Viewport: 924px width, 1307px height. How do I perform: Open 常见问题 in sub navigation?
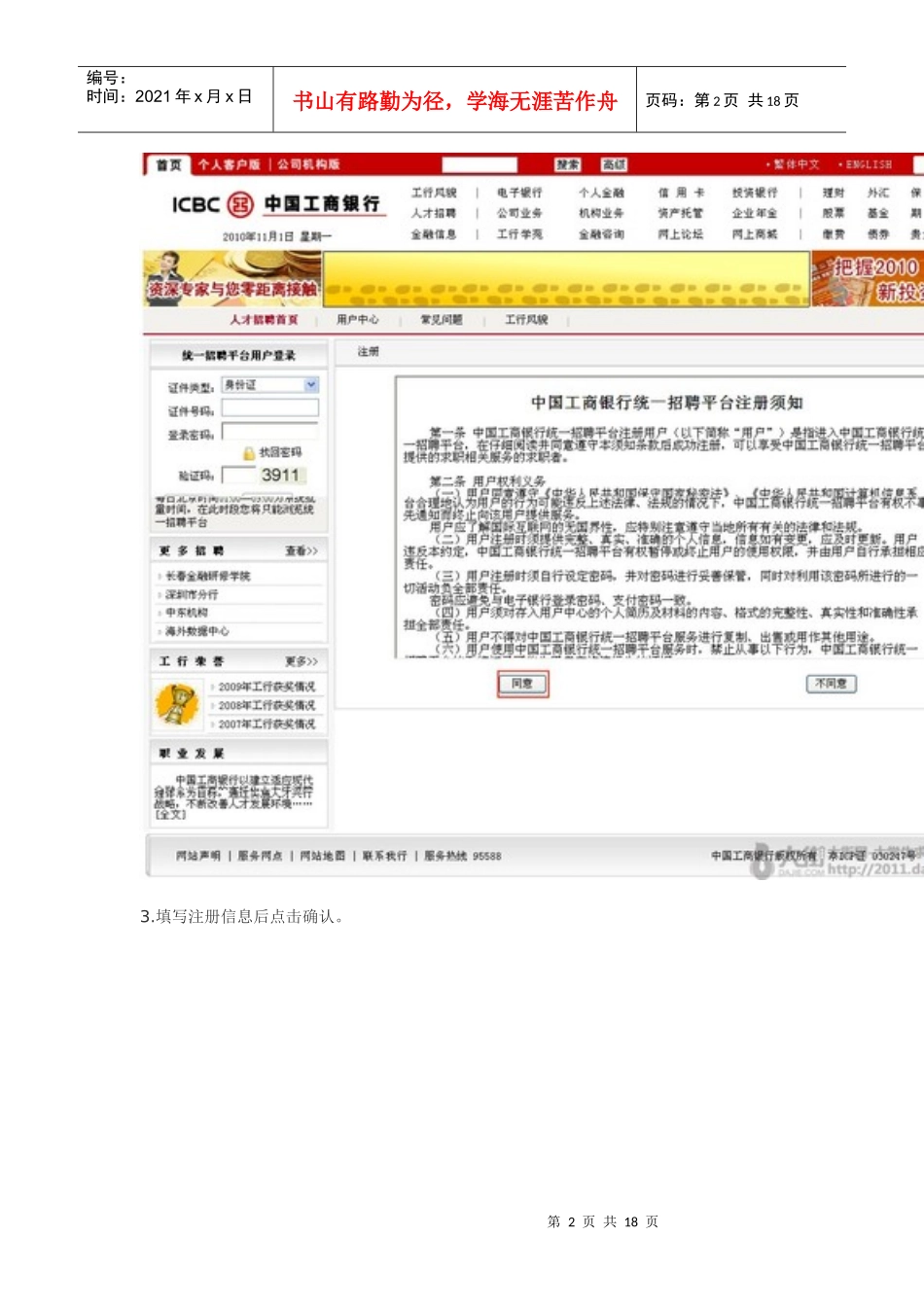pyautogui.click(x=442, y=320)
